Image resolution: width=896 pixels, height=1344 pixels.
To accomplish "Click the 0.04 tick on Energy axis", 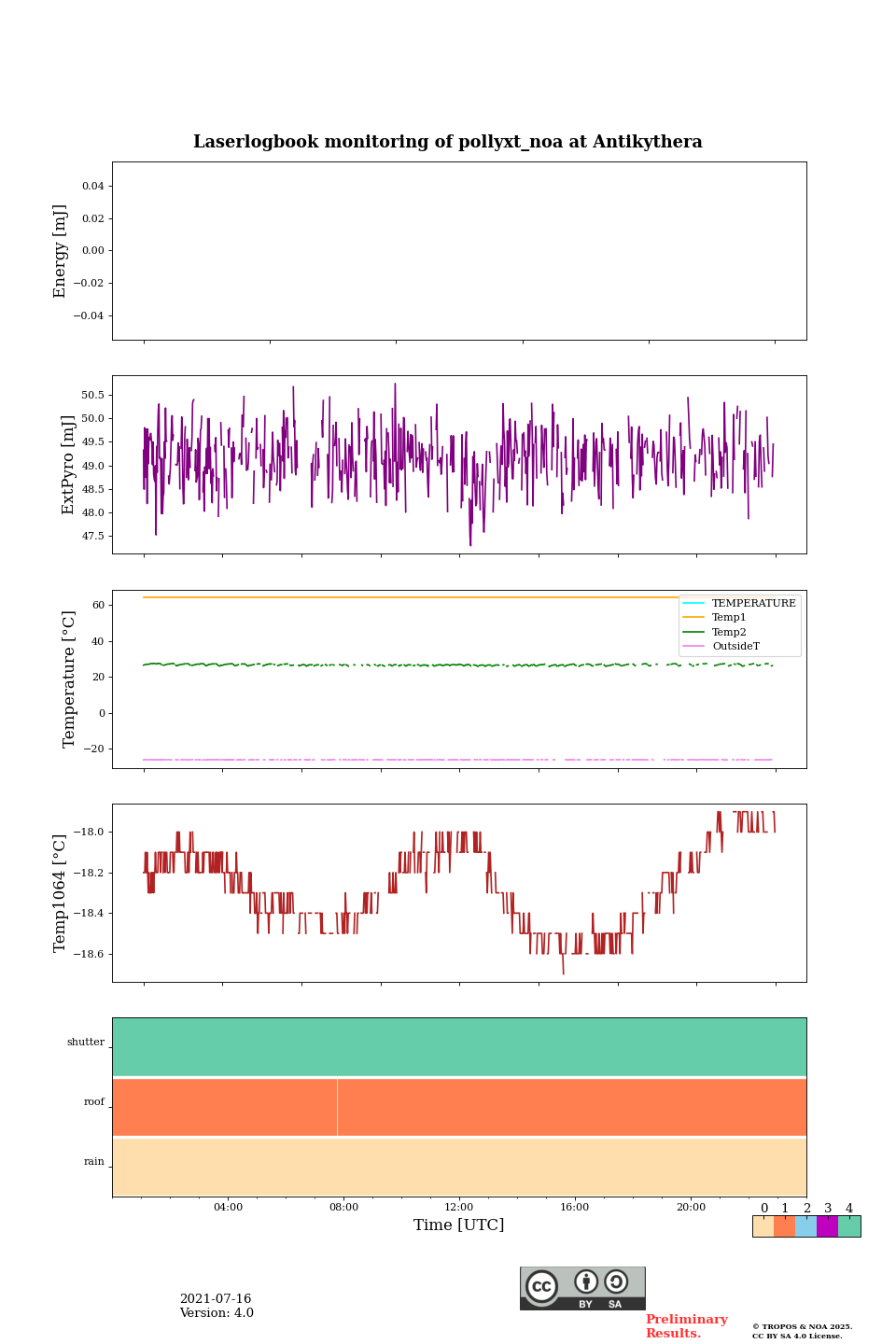I will tap(93, 187).
